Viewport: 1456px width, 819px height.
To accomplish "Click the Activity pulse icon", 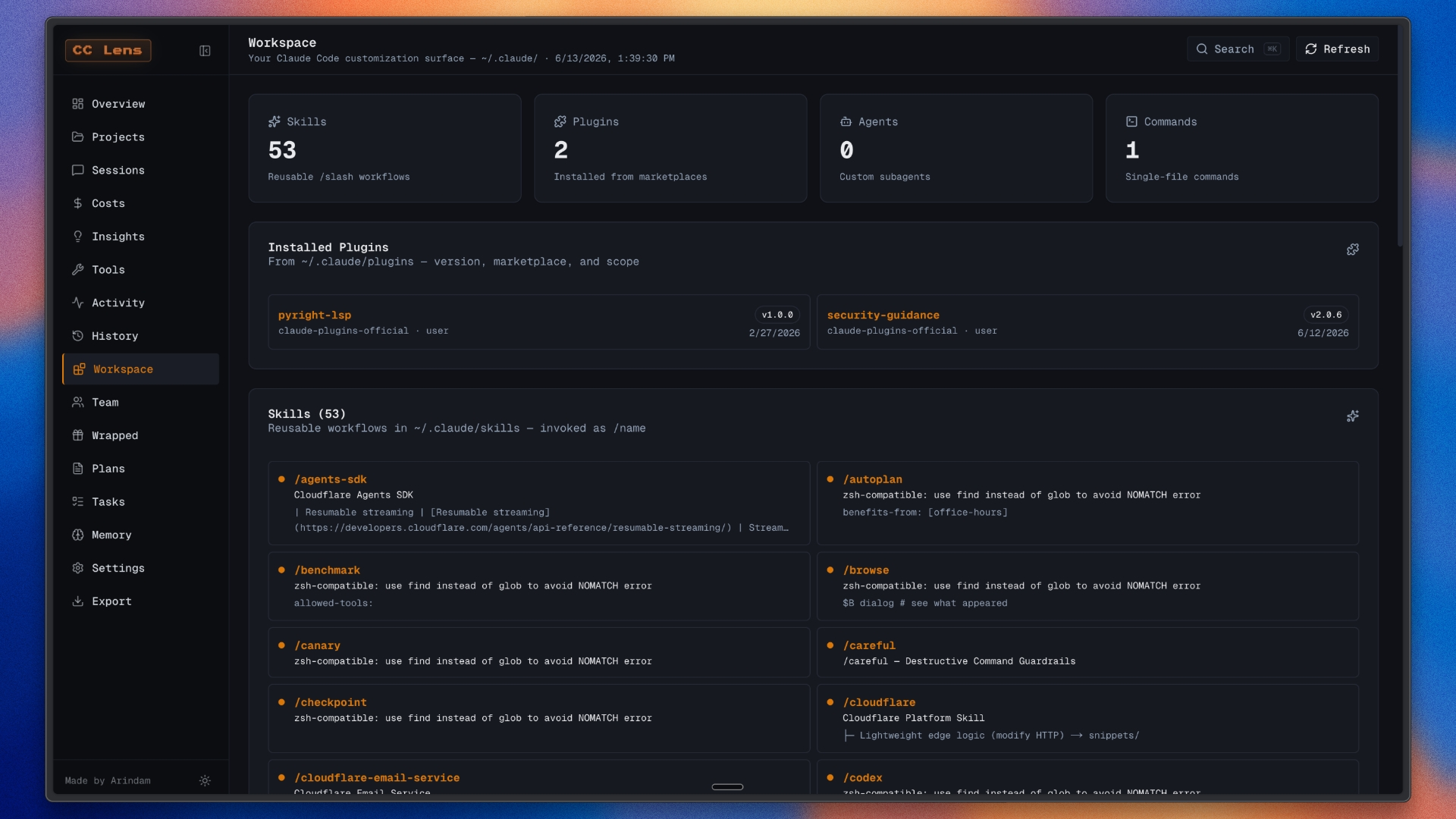I will point(77,303).
